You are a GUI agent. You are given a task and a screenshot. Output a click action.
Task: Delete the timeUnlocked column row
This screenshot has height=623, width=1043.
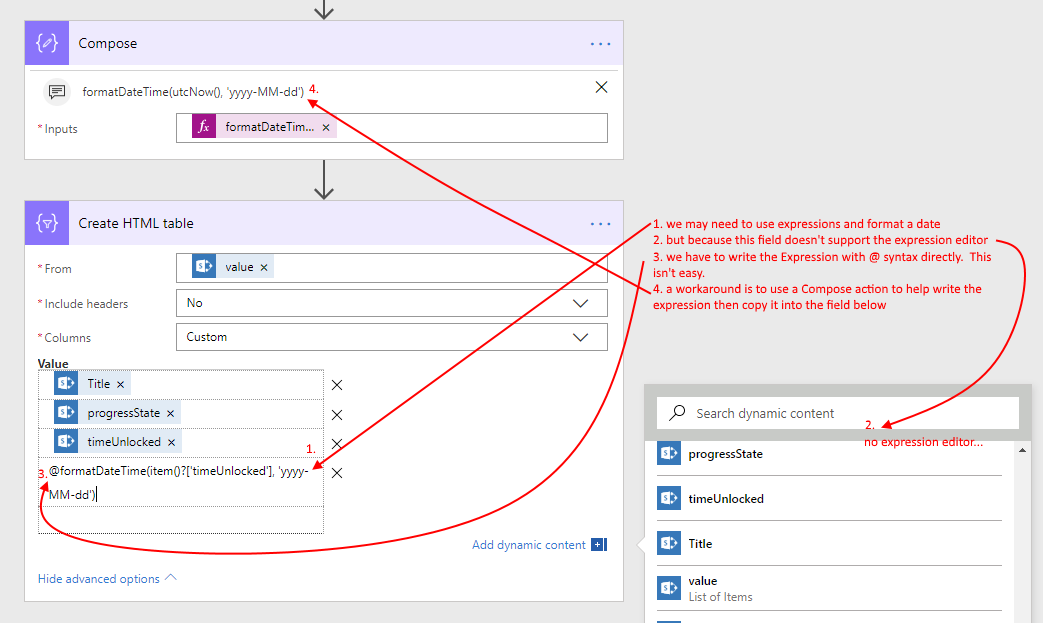coord(337,443)
